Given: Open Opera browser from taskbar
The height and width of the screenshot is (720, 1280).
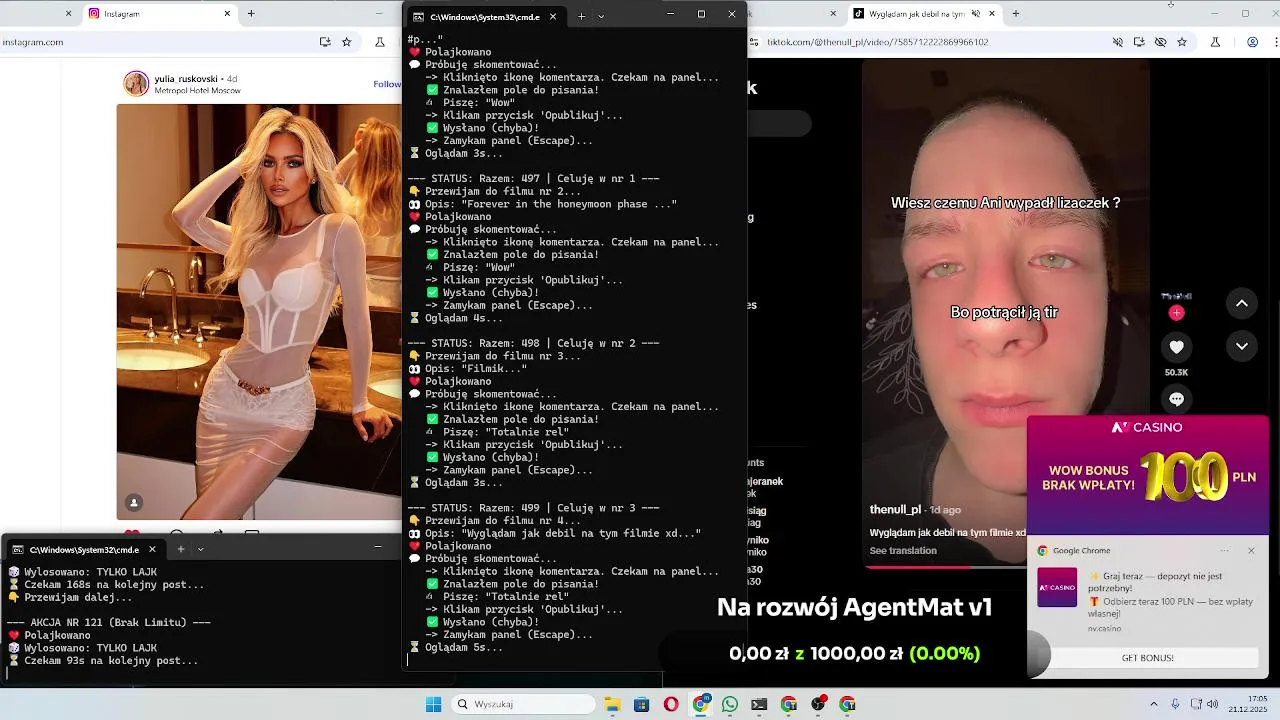Looking at the screenshot, I should click(671, 704).
